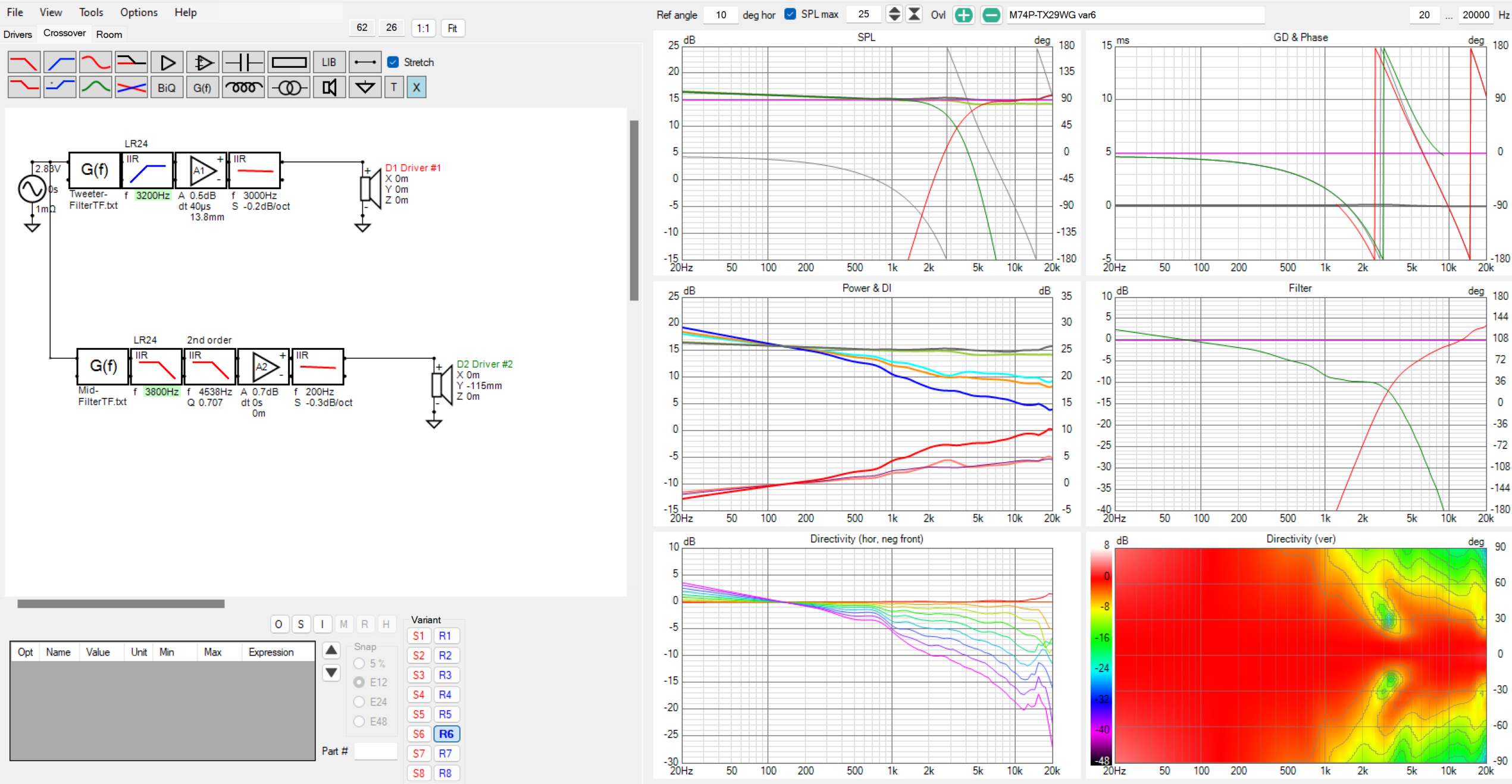Click the Ref angle input field
Image resolution: width=1512 pixels, height=784 pixels.
click(721, 15)
